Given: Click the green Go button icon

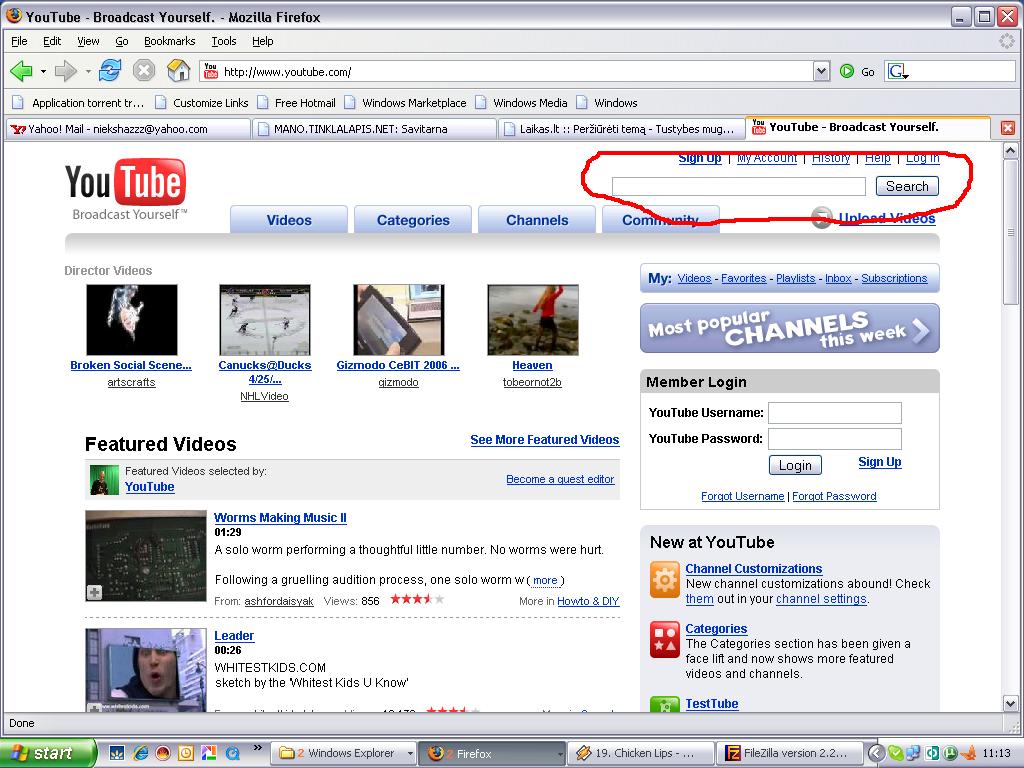Looking at the screenshot, I should (x=847, y=71).
